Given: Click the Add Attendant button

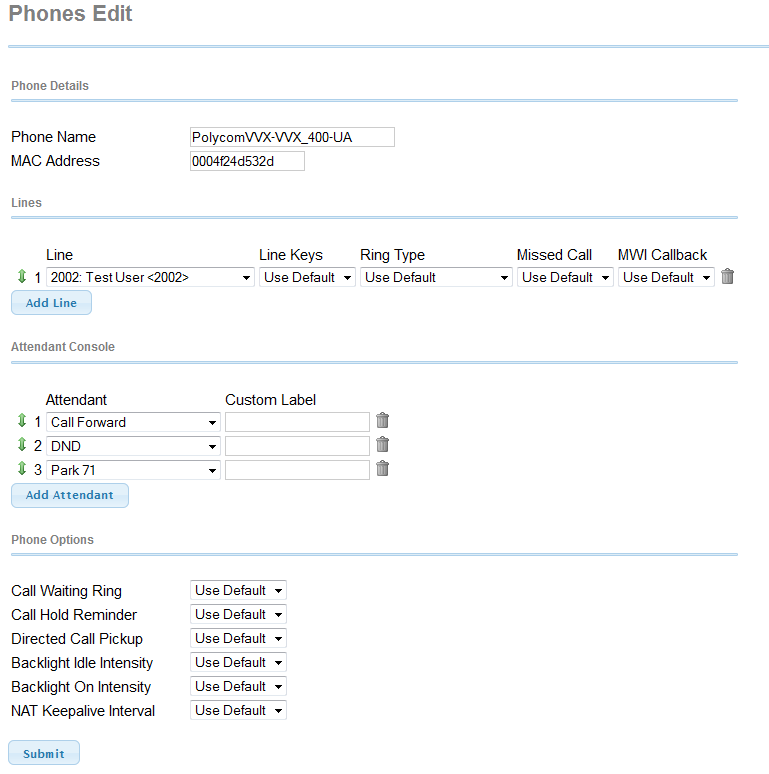Looking at the screenshot, I should pyautogui.click(x=70, y=495).
